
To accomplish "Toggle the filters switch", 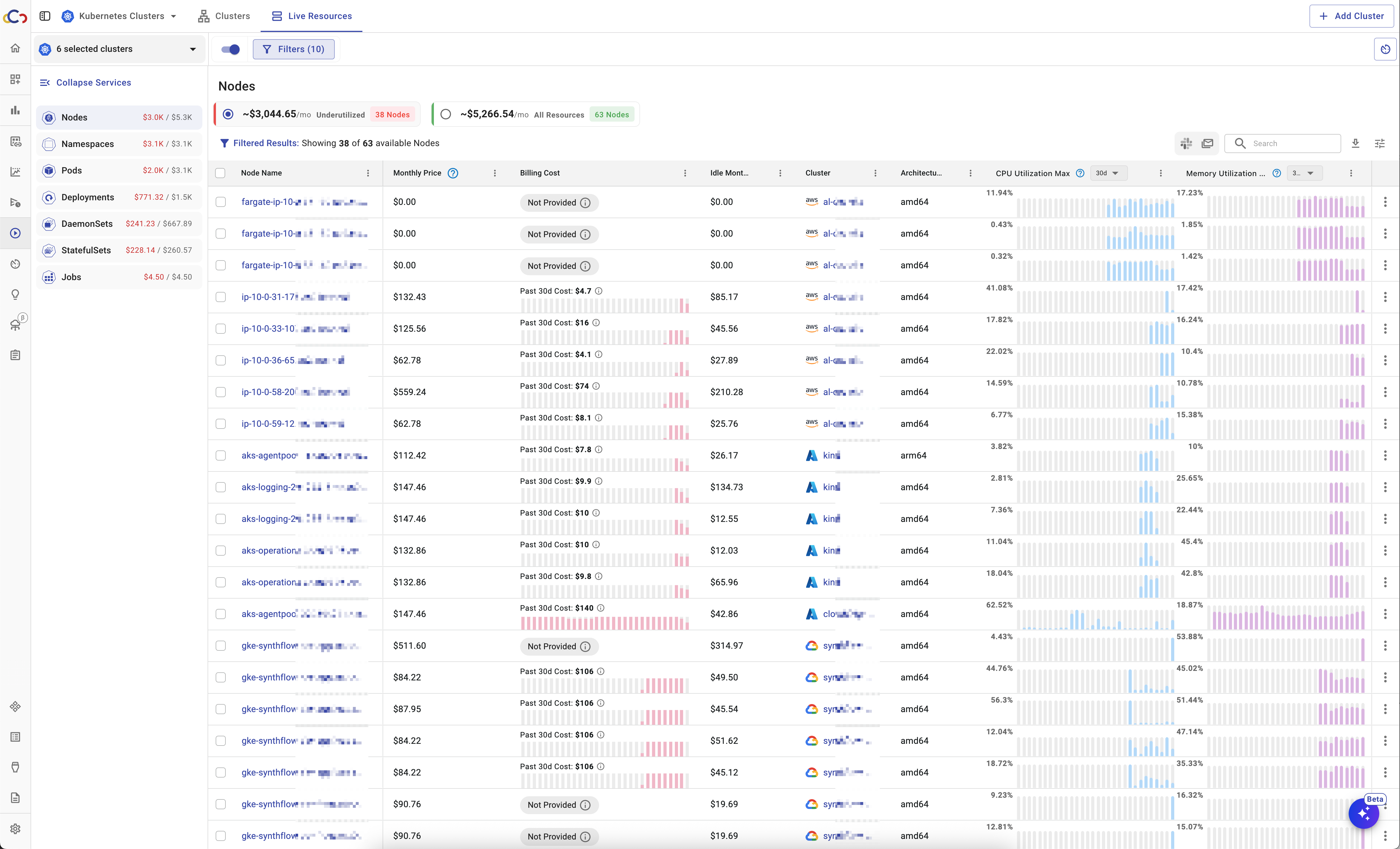I will tap(230, 49).
